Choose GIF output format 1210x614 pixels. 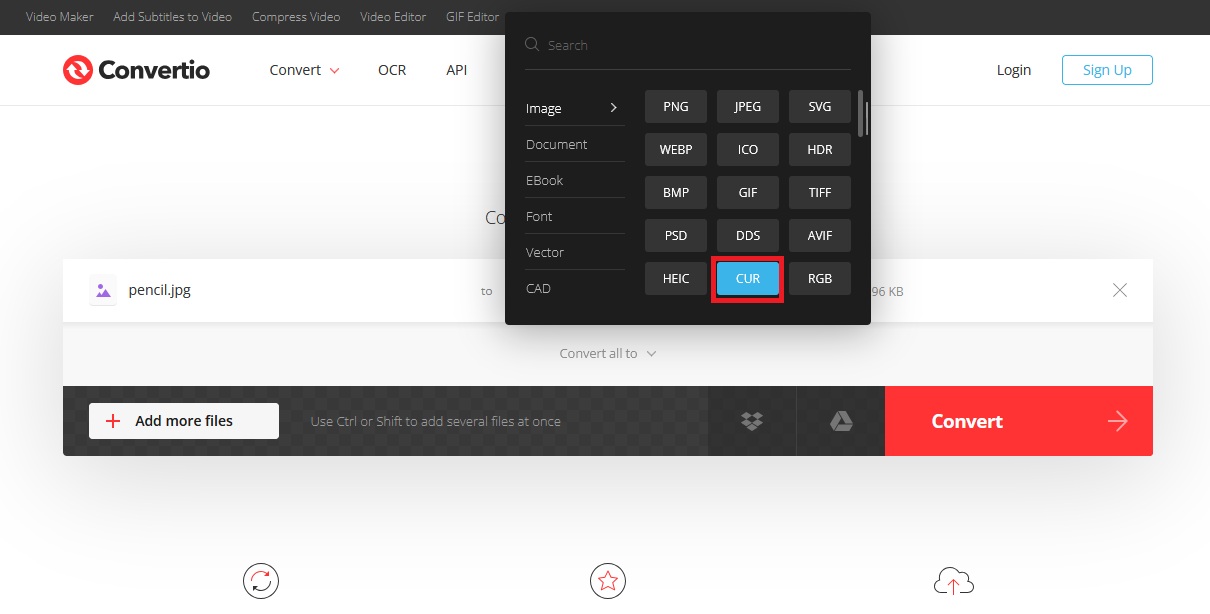click(x=748, y=193)
